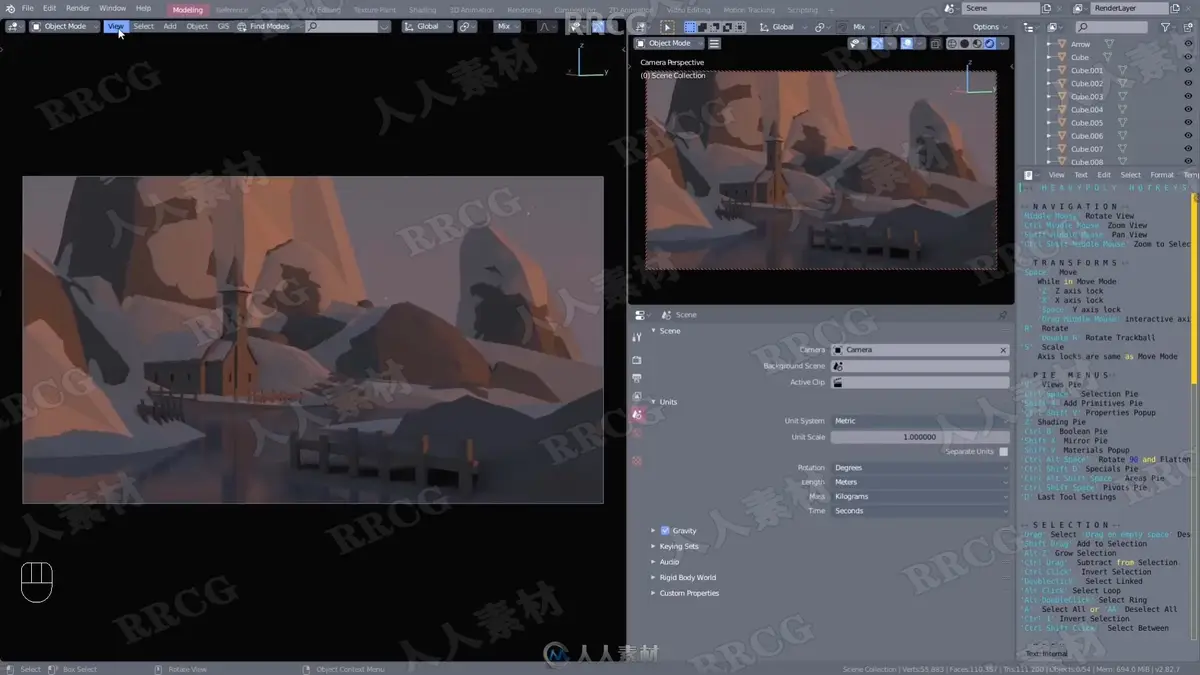The width and height of the screenshot is (1200, 675).
Task: Open the Mix dropdown in left header
Action: 508,26
